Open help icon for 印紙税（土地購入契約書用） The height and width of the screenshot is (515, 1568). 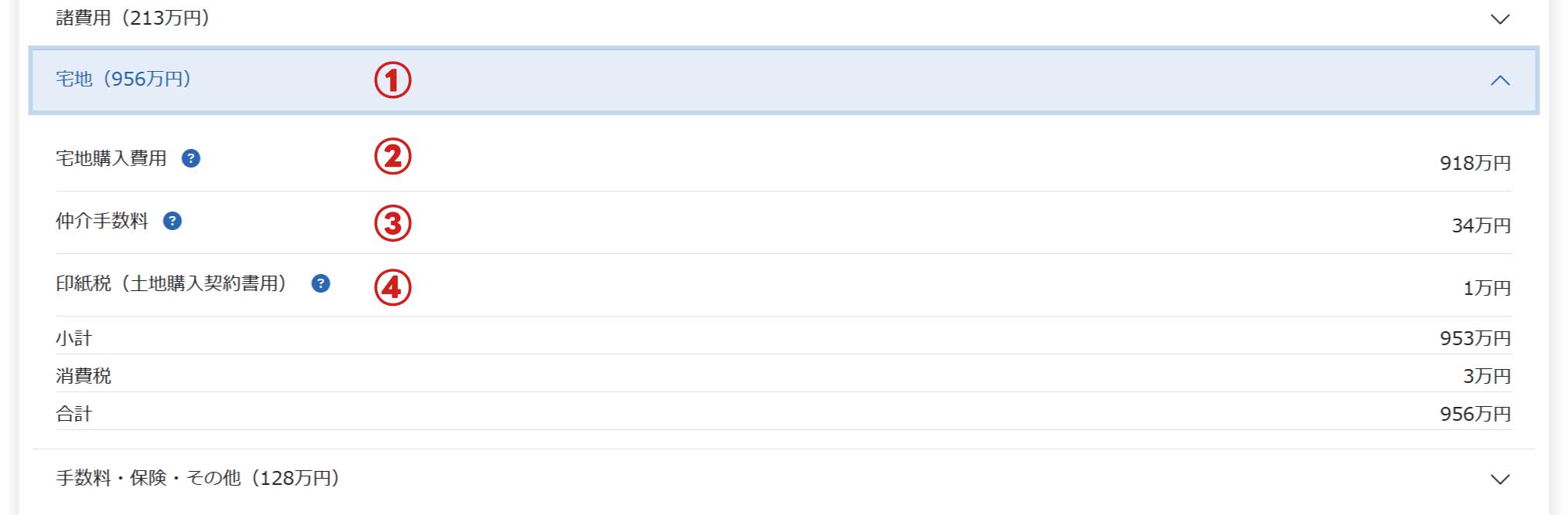coord(321,283)
